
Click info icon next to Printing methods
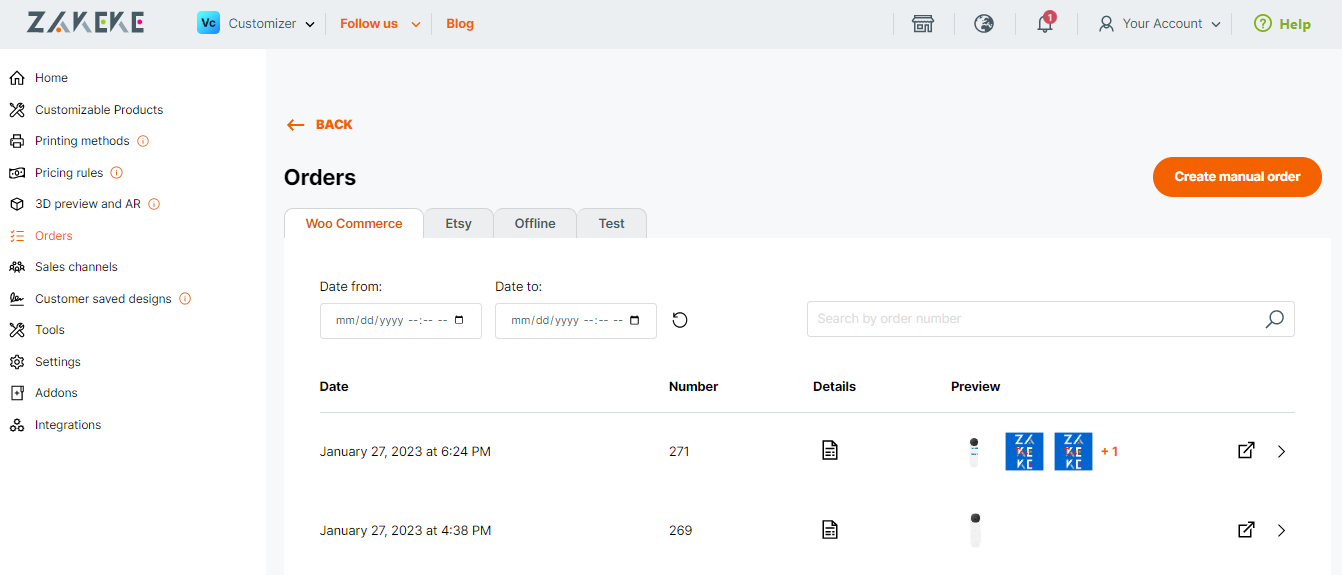[x=143, y=141]
